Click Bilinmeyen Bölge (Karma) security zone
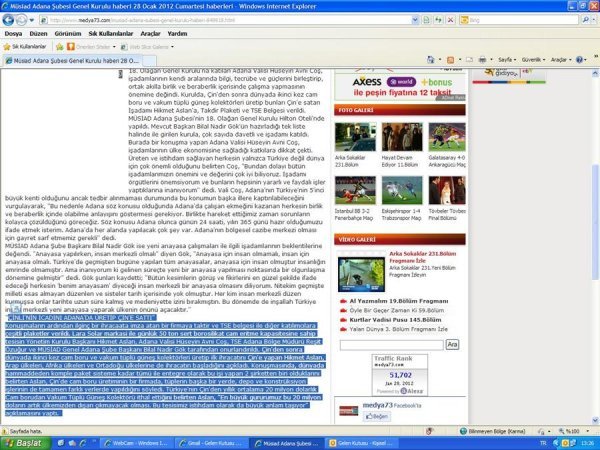Viewport: 600px width, 450px height. click(492, 431)
